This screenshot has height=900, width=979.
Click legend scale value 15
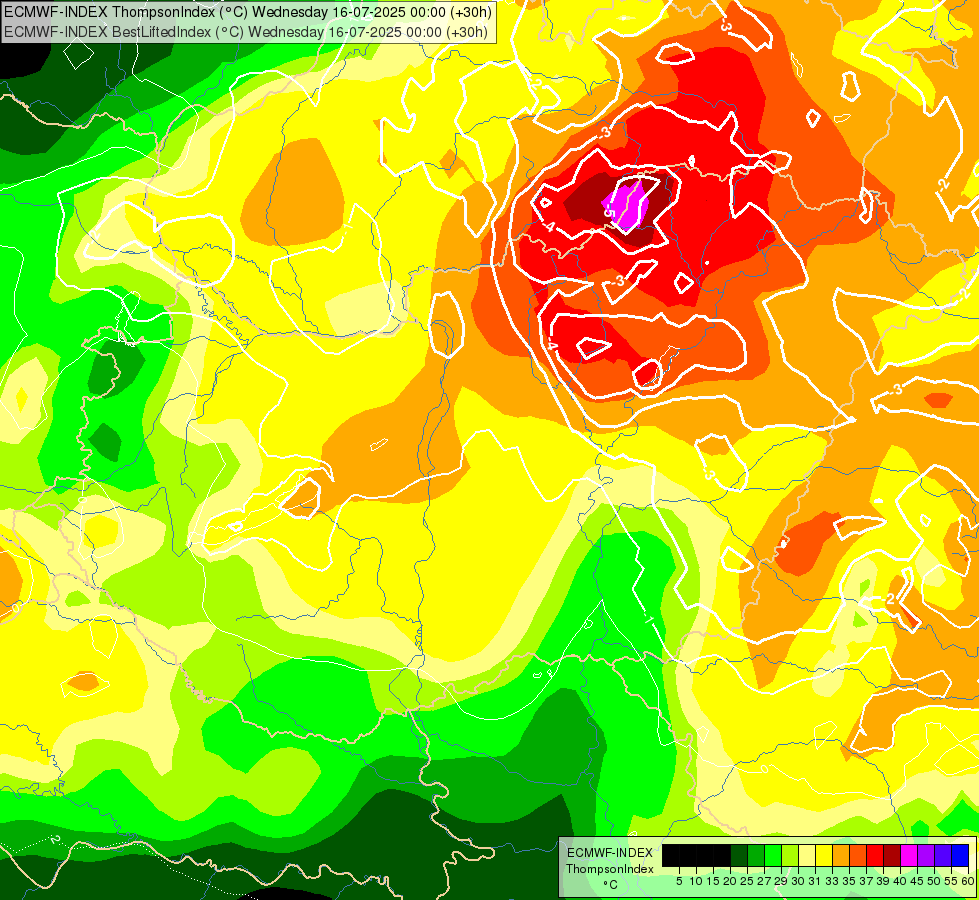713,881
